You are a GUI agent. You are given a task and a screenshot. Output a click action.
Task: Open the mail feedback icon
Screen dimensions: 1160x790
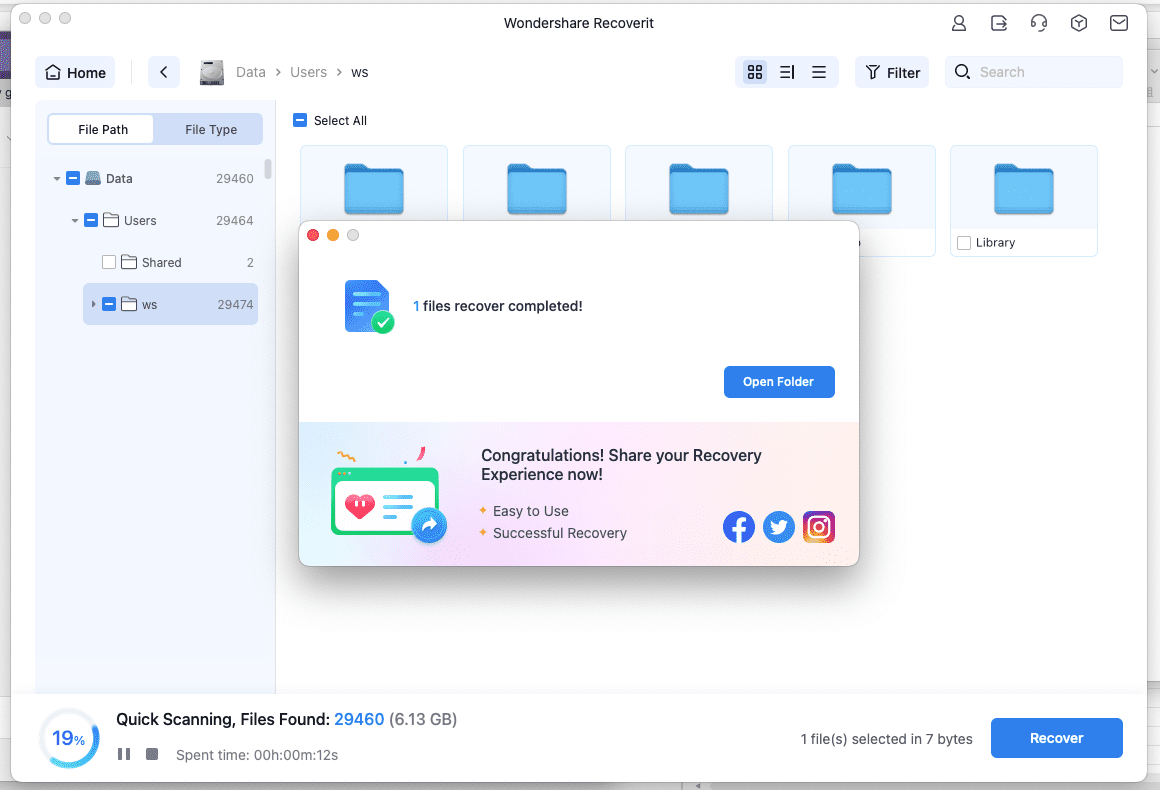1119,23
